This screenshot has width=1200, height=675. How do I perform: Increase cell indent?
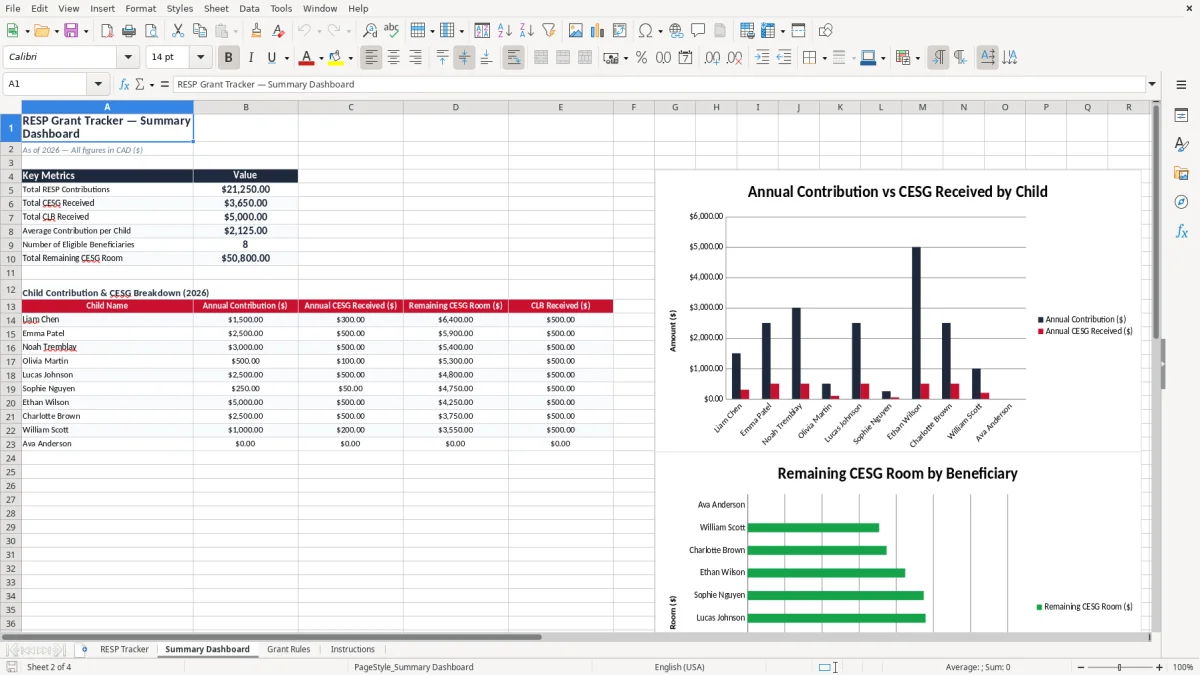[x=762, y=58]
